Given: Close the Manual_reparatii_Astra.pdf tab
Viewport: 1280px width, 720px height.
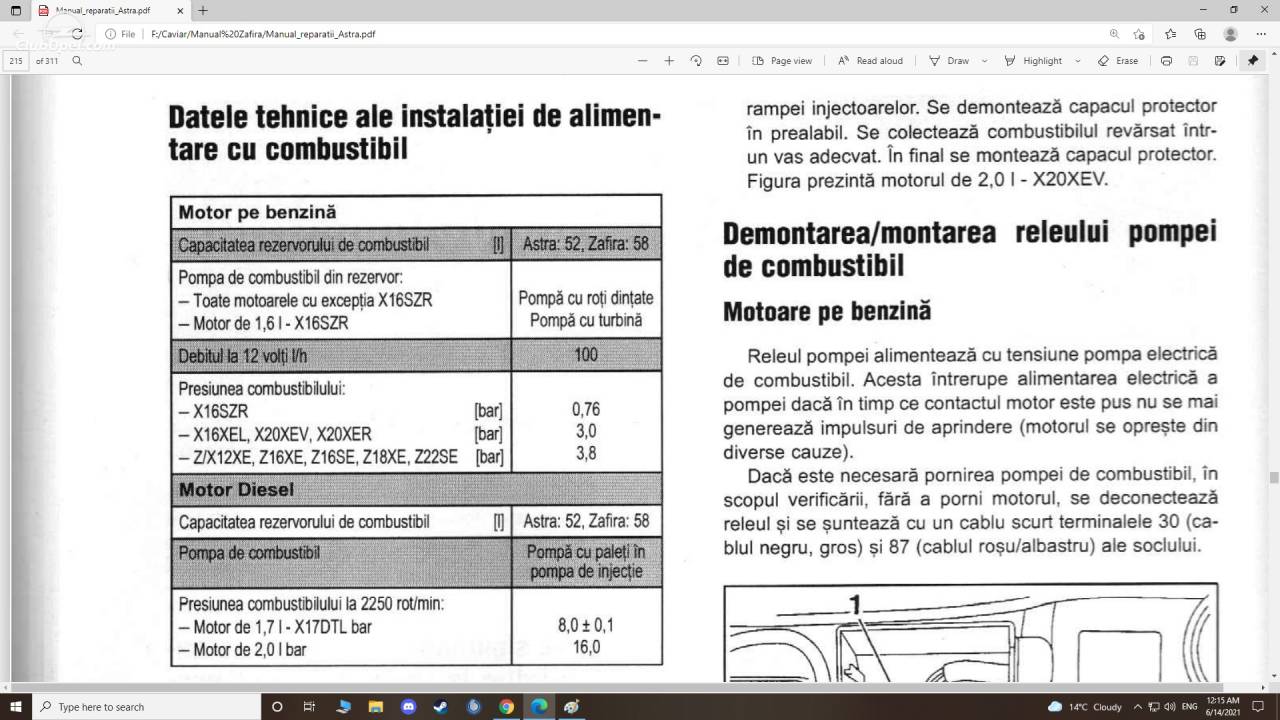Looking at the screenshot, I should (x=180, y=10).
